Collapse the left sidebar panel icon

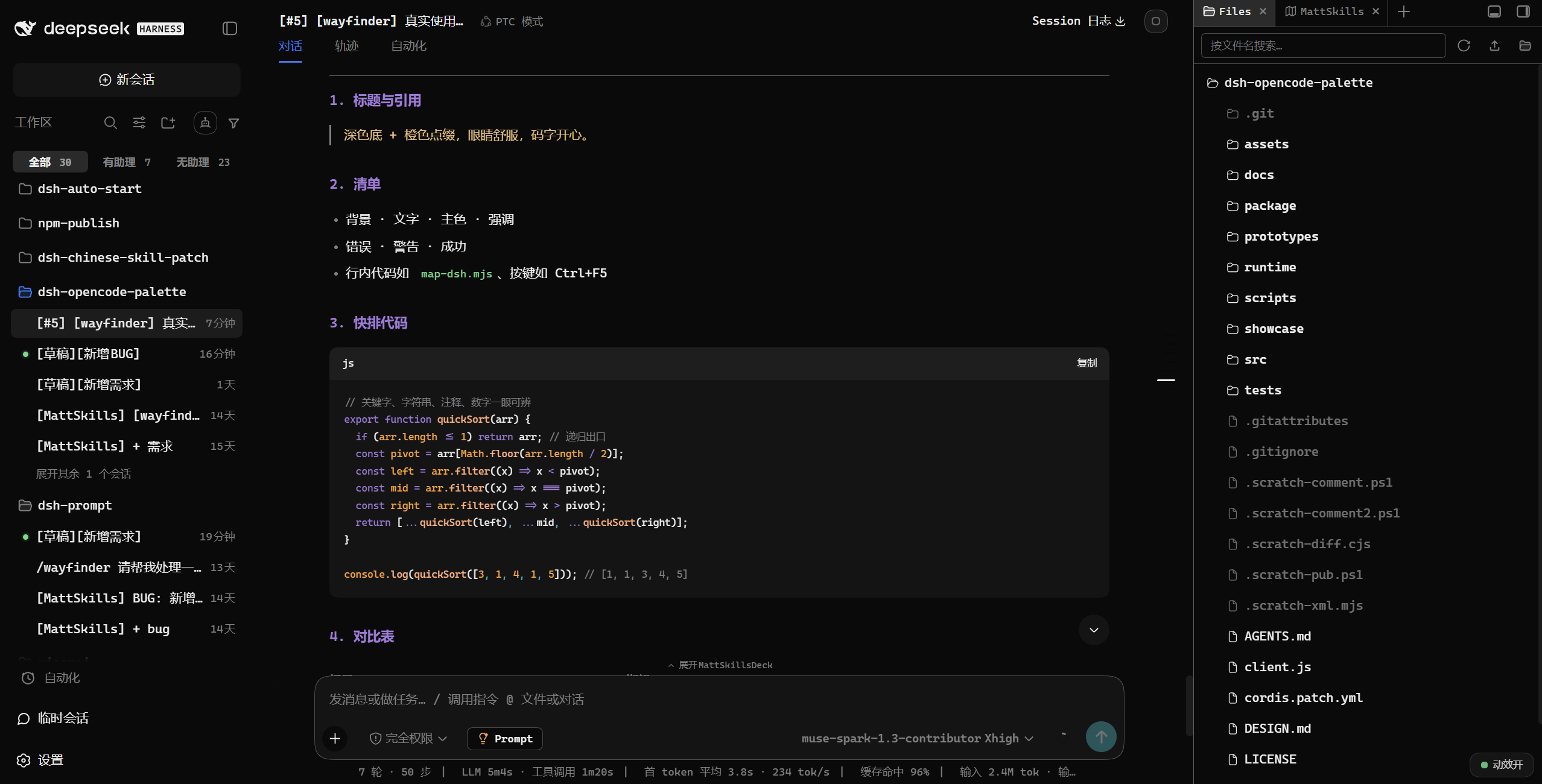pos(229,28)
